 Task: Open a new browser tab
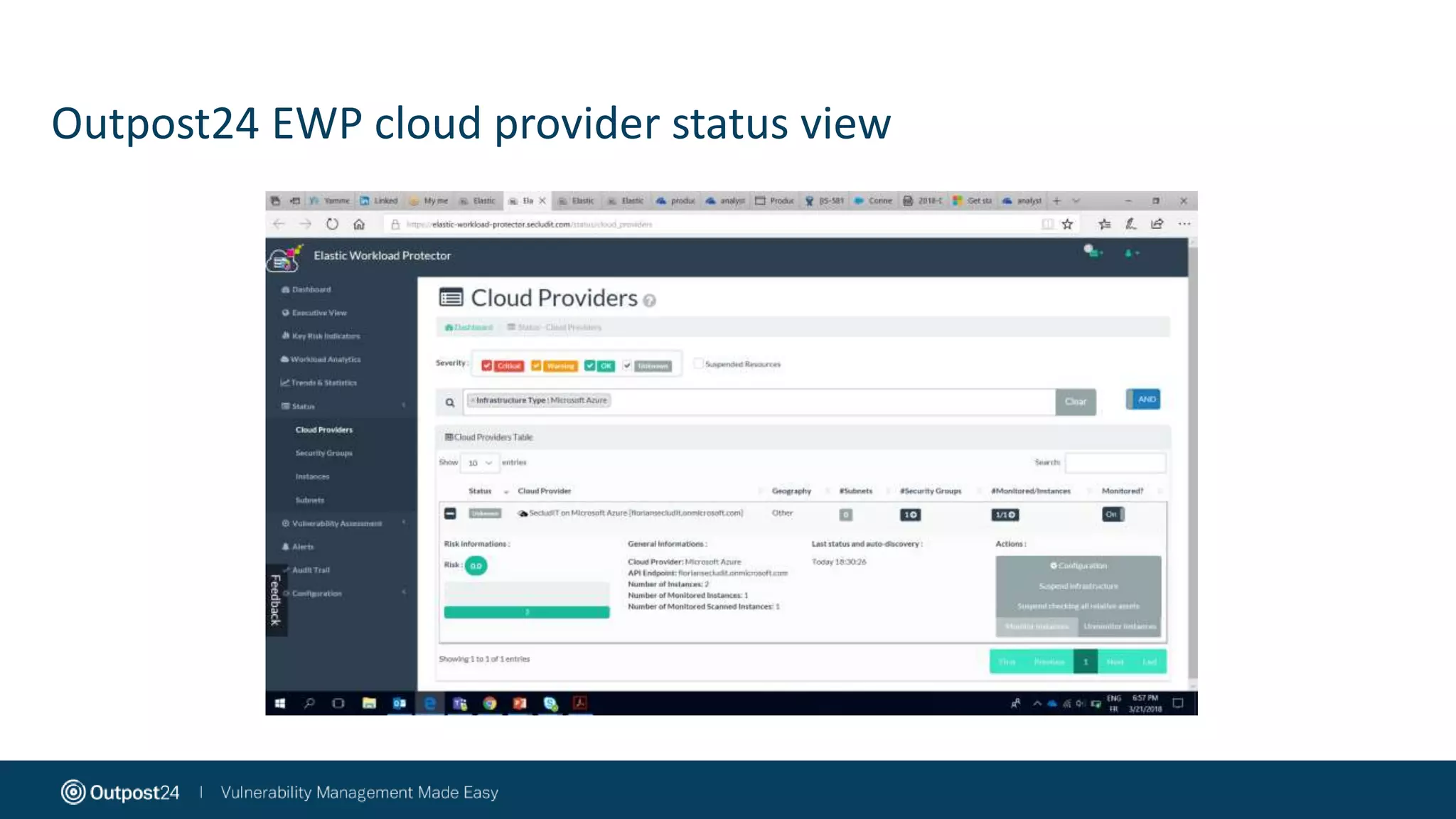(1056, 200)
